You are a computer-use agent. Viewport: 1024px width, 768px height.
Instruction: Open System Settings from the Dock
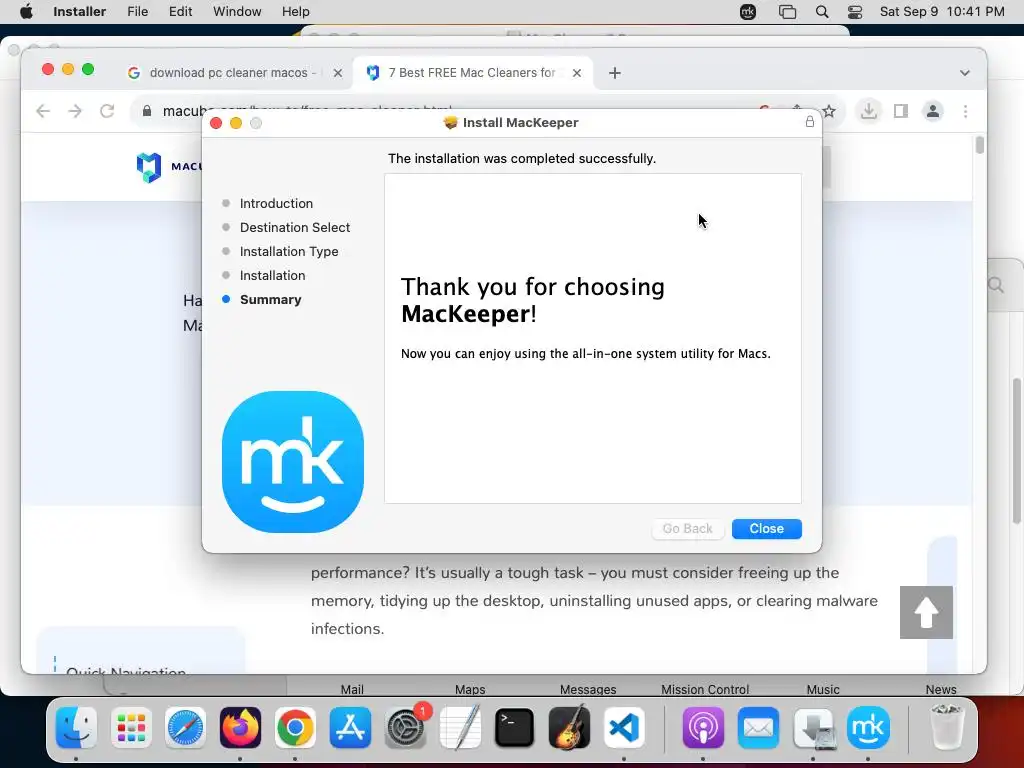406,728
